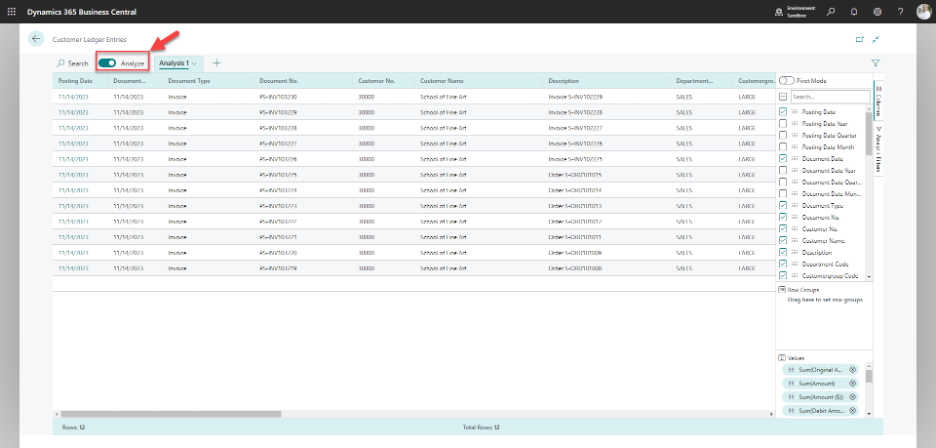Open the user profile avatar
Screen dimensions: 936x448
(923, 11)
